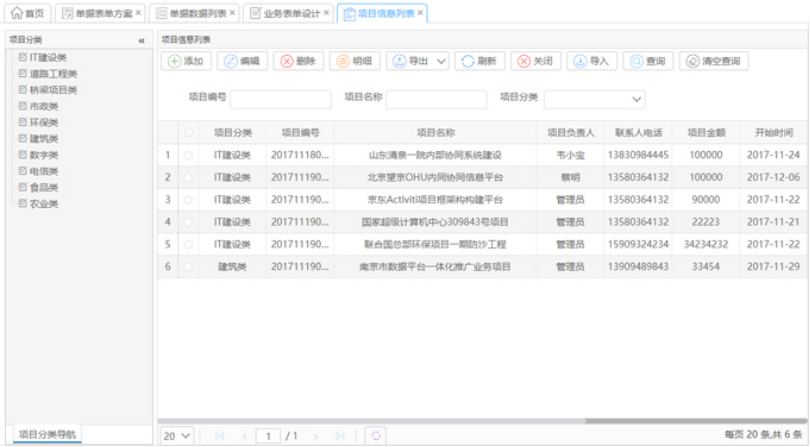Check row 4 国家超级计算机中心 checkbox
Image resolution: width=810 pixels, height=447 pixels.
pos(189,222)
